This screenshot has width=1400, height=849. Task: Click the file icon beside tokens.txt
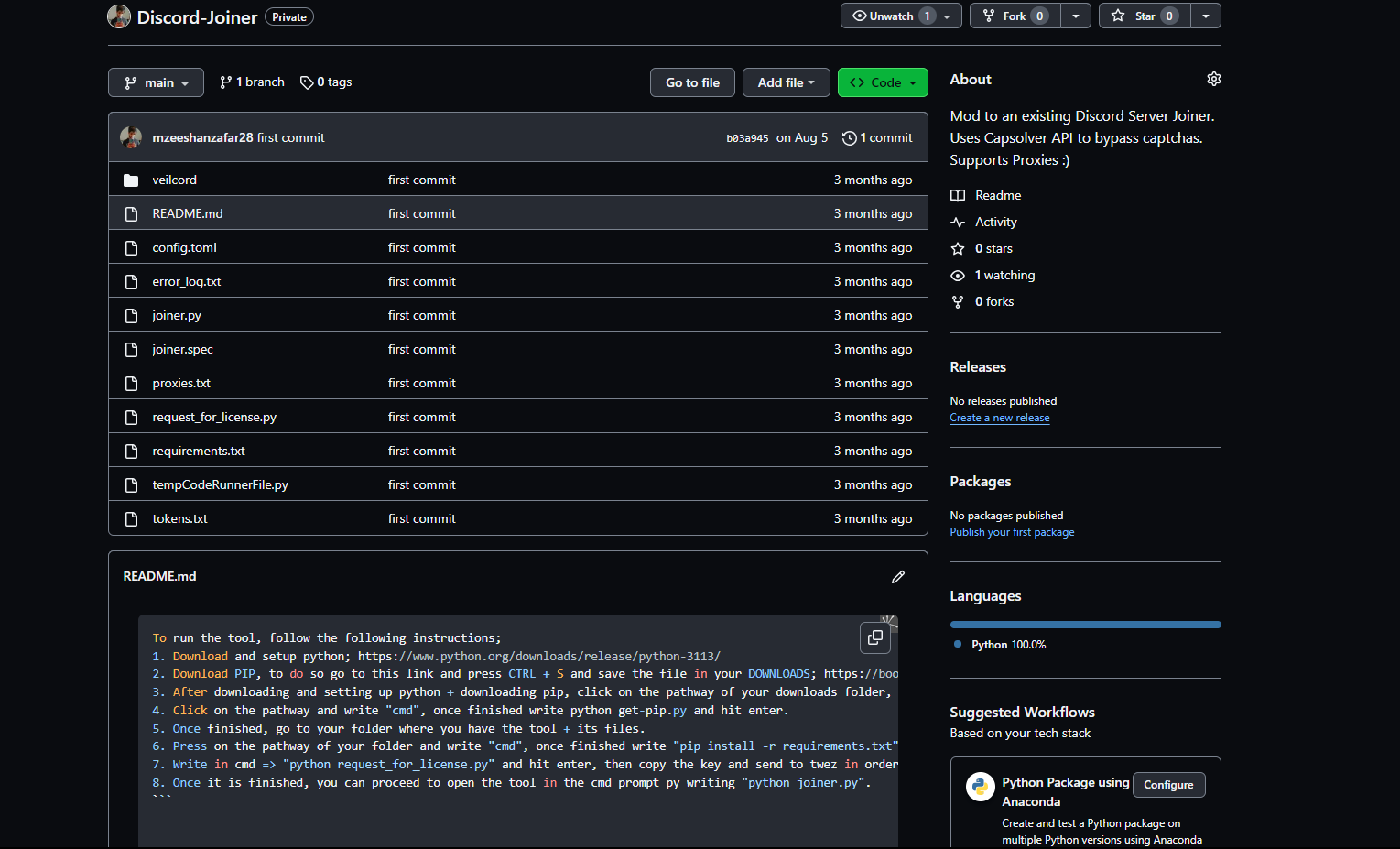pyautogui.click(x=131, y=518)
